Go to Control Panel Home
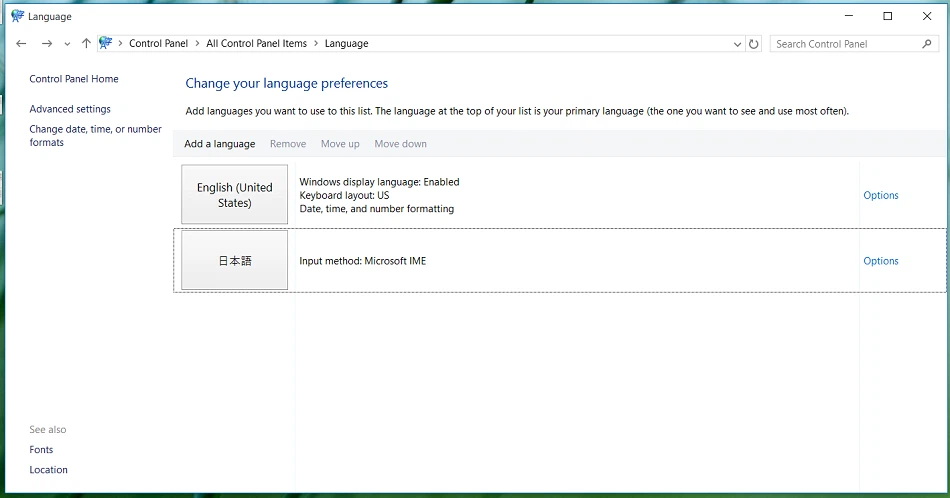 tap(74, 79)
